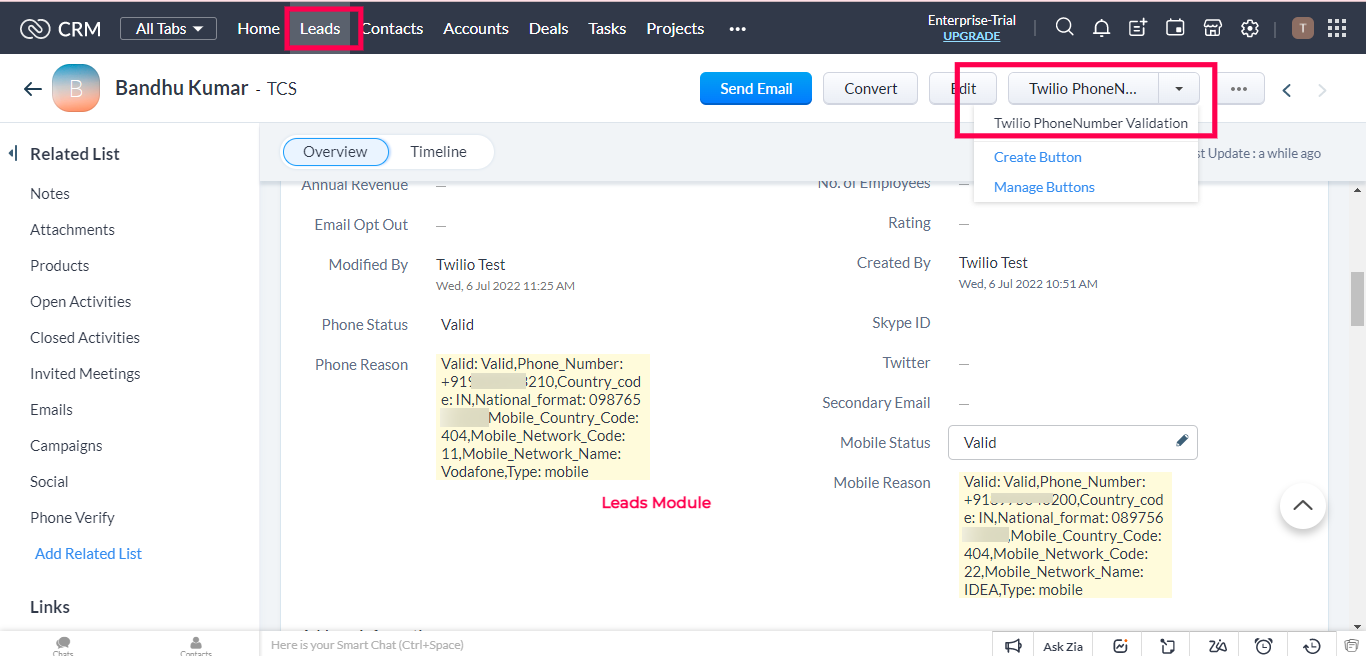The height and width of the screenshot is (656, 1366).
Task: Go to the Home tab
Action: pos(258,28)
